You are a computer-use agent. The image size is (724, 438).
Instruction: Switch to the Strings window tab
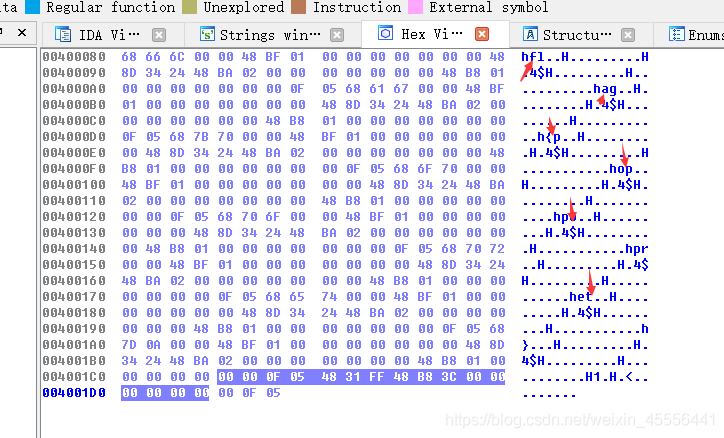[271, 35]
